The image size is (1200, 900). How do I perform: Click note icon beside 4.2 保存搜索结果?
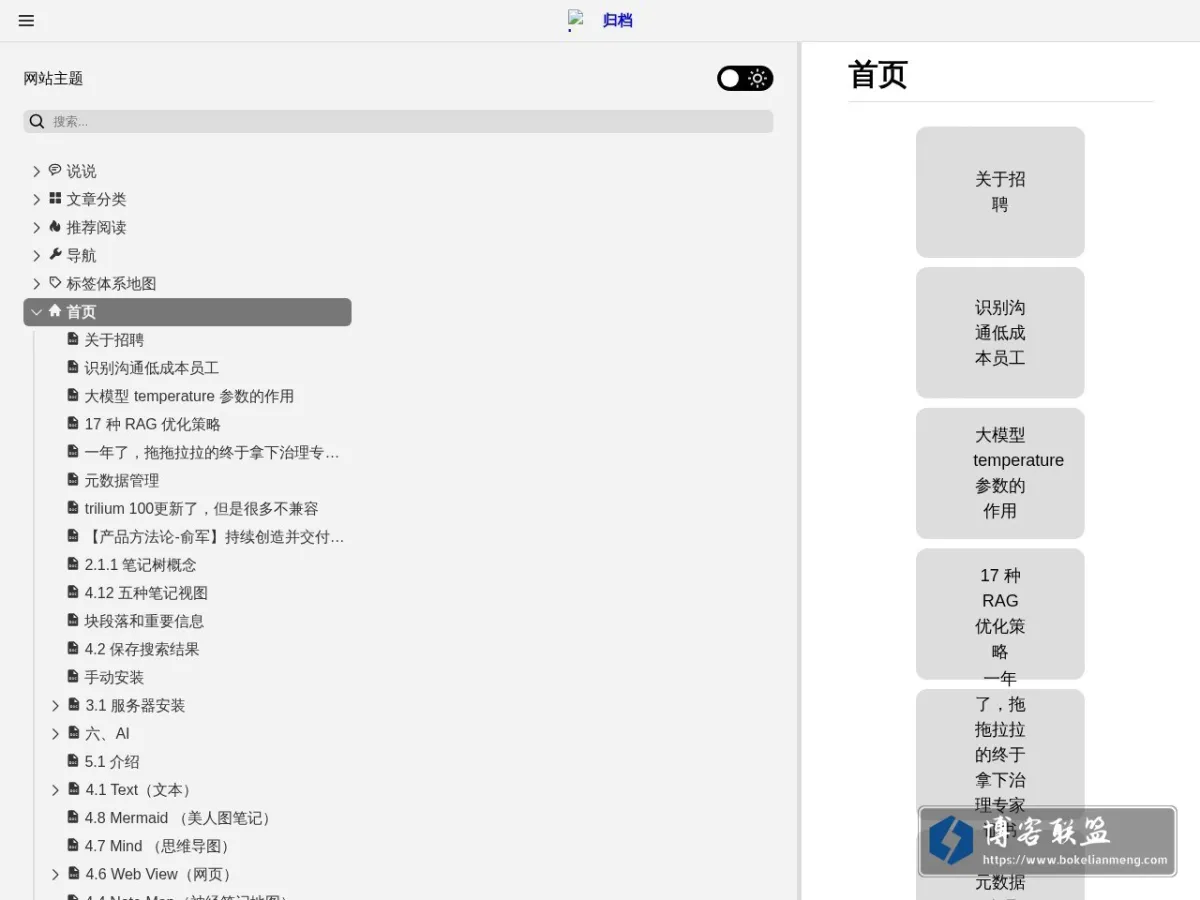73,648
